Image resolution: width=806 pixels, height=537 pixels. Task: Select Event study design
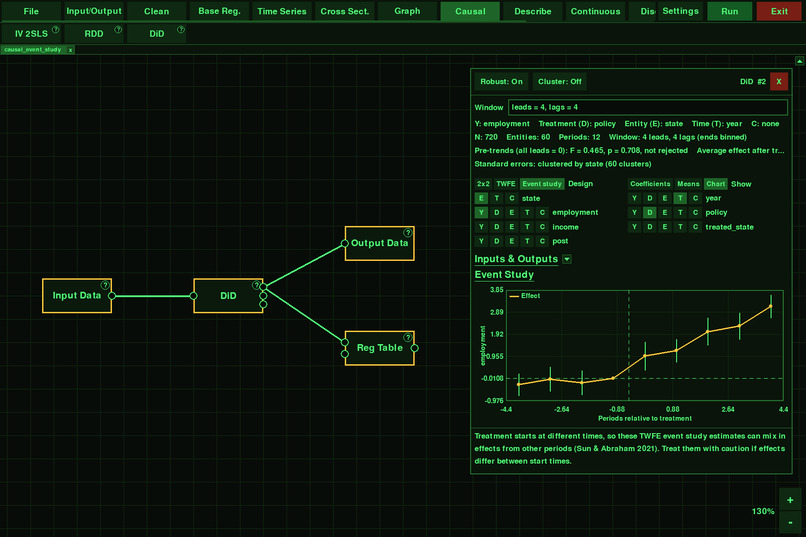coord(542,184)
